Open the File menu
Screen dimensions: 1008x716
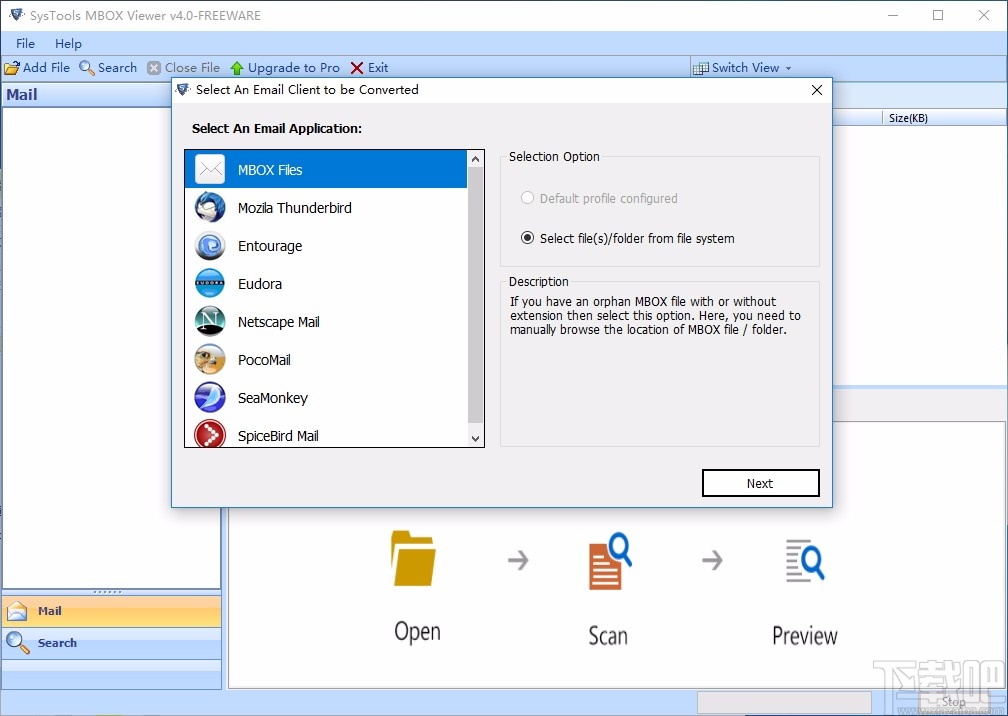tap(24, 43)
